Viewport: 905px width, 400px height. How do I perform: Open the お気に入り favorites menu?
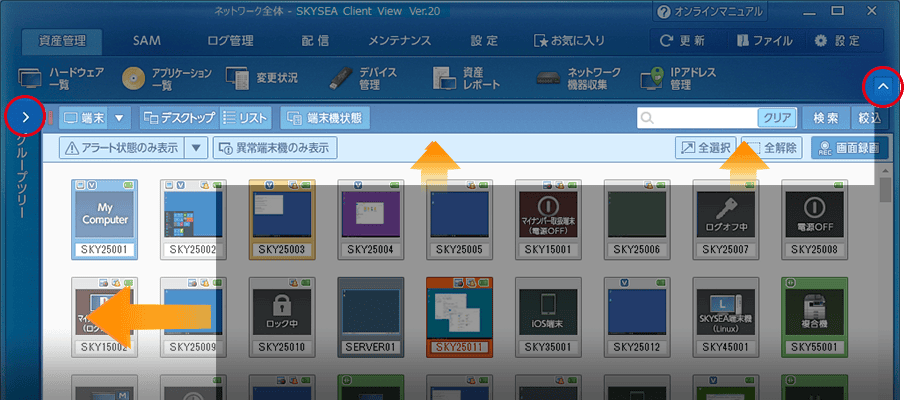(x=569, y=40)
